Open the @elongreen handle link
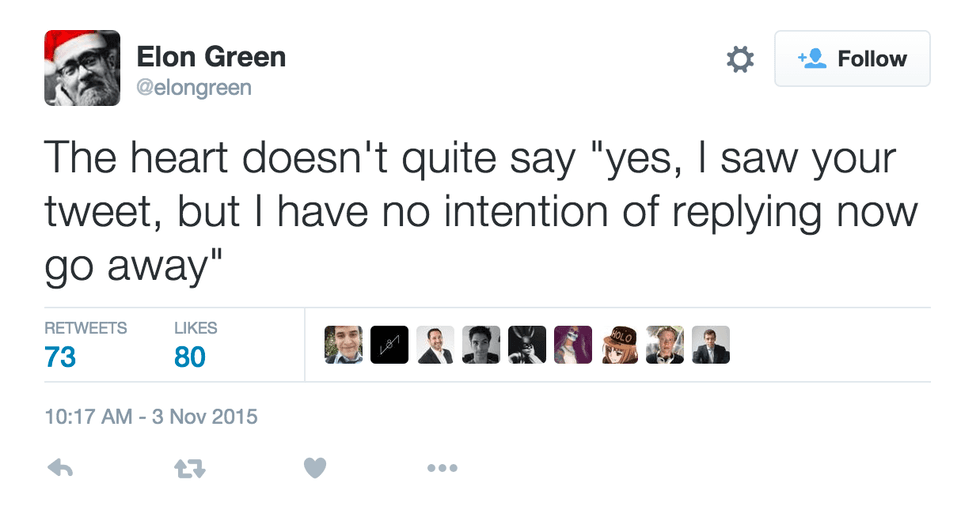Viewport: 980px width, 506px height. pyautogui.click(x=194, y=88)
